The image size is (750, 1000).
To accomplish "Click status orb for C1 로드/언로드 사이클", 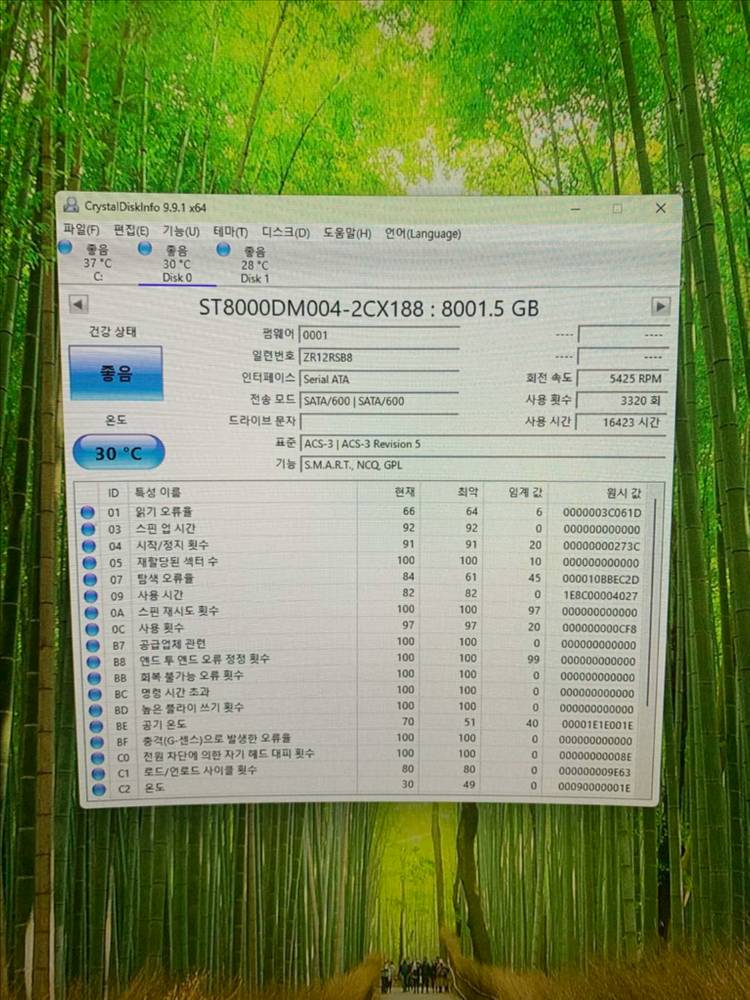I will 98,773.
